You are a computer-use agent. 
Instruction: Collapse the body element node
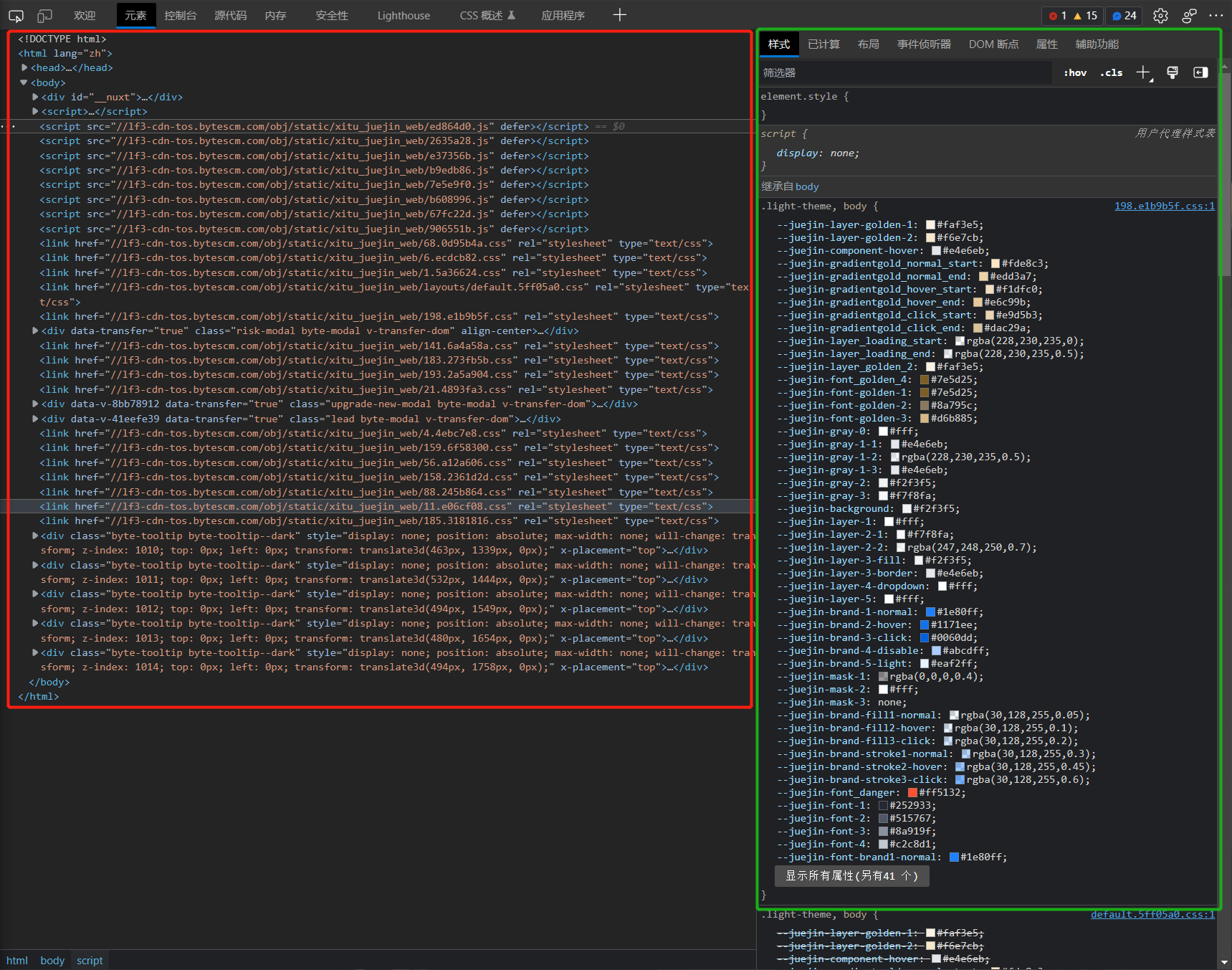[24, 82]
